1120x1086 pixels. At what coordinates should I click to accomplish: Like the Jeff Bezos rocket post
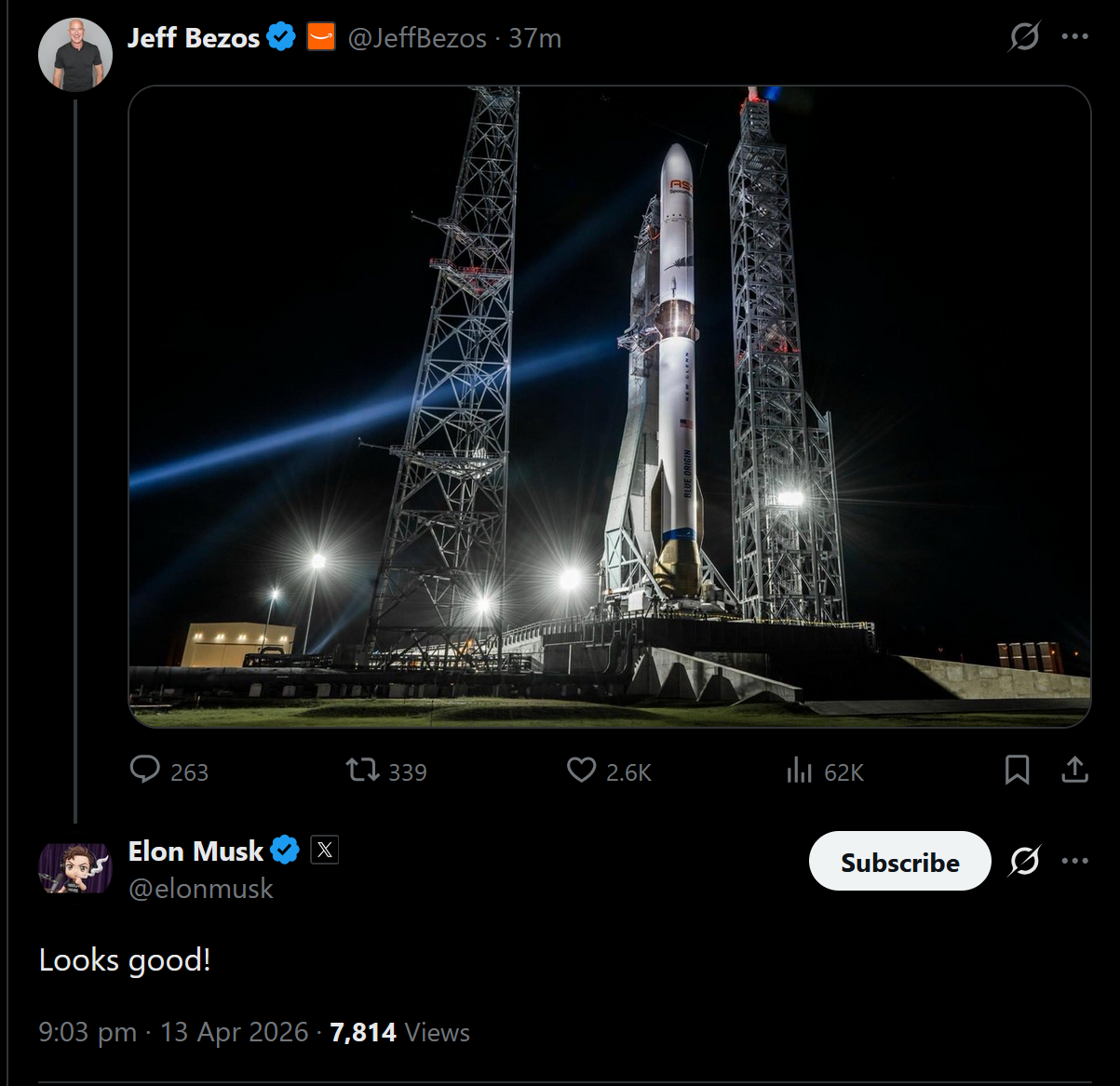(x=582, y=770)
